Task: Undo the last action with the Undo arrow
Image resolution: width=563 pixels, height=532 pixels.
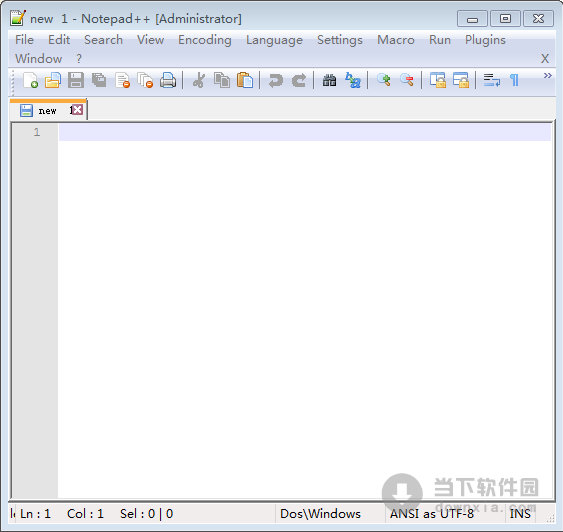Action: [276, 80]
